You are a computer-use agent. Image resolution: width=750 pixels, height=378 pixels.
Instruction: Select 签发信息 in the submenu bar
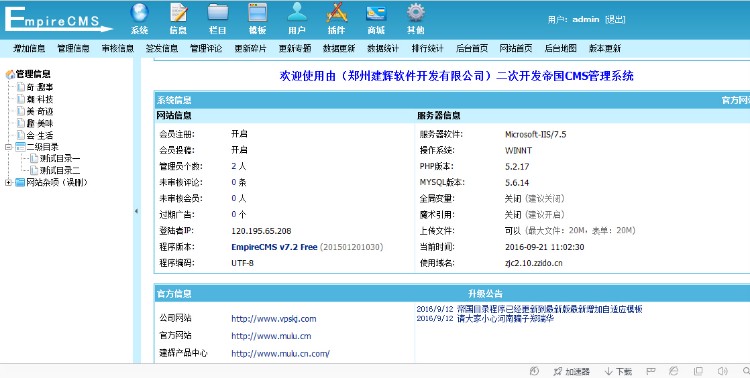coord(162,48)
